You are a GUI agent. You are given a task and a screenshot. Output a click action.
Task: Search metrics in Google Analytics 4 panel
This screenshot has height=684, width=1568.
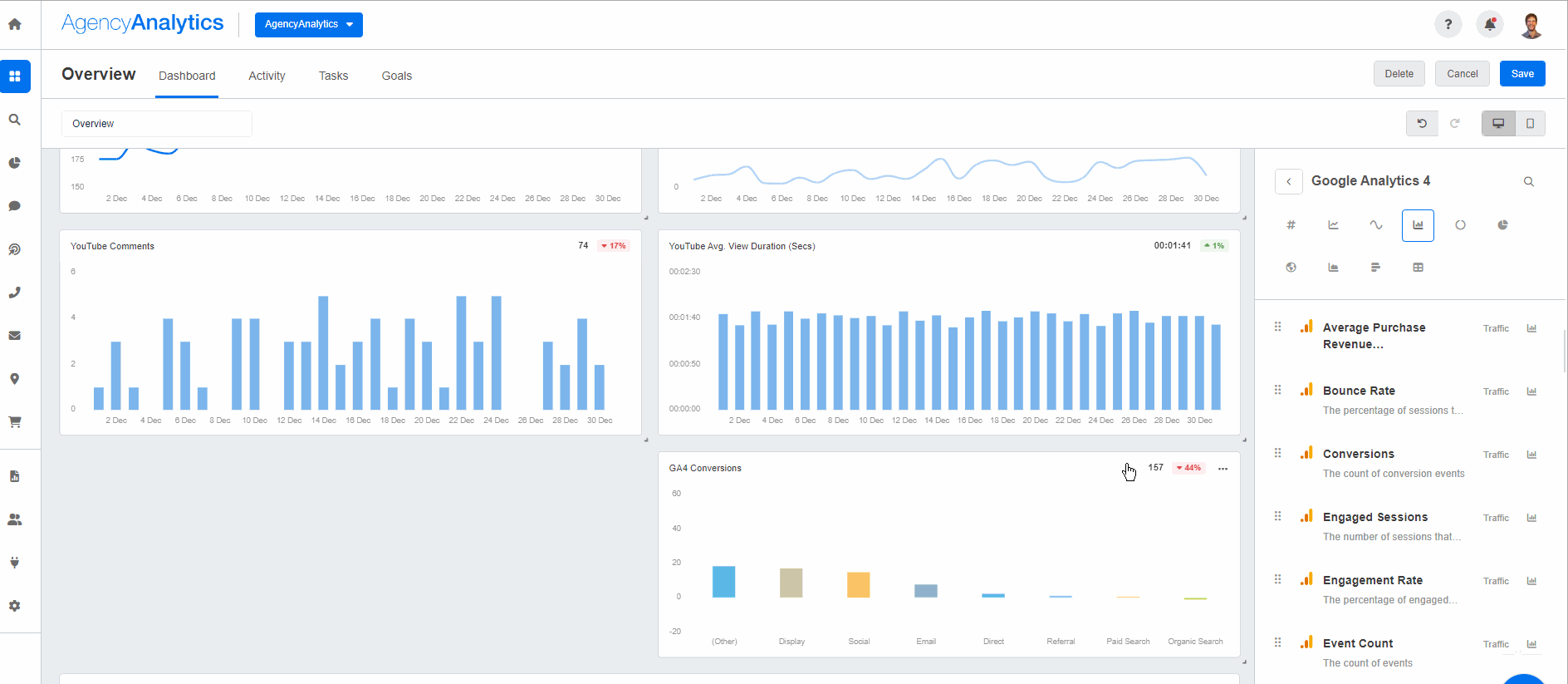[x=1529, y=181]
